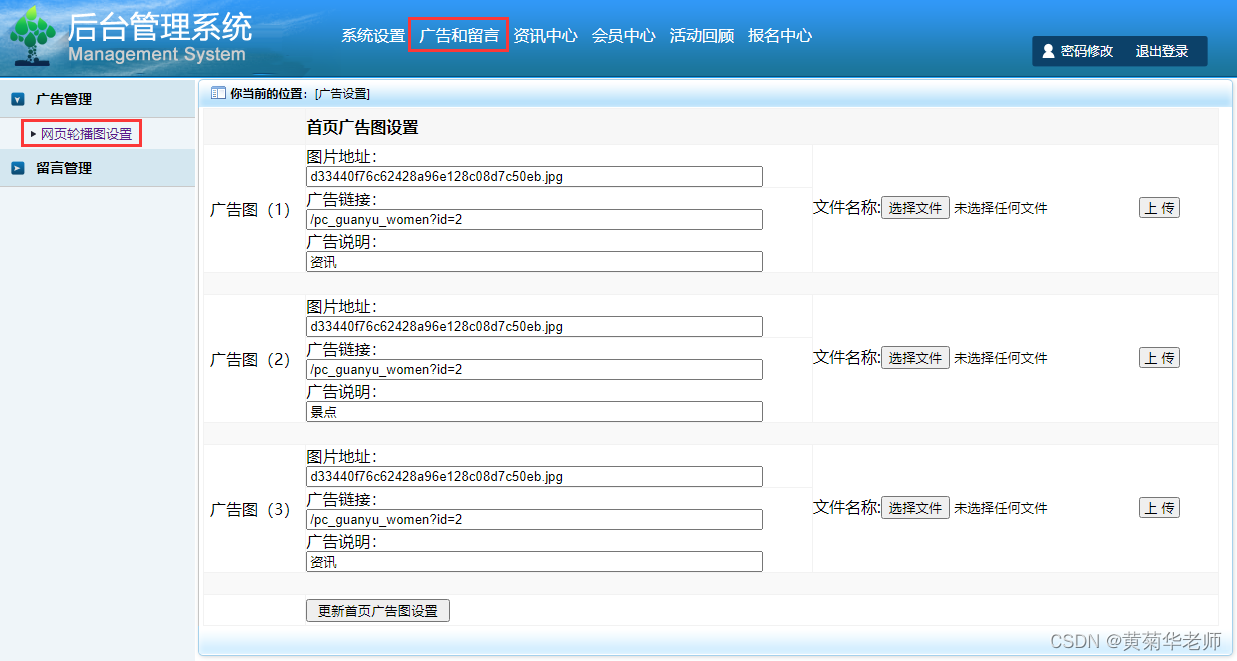
Task: Click 图片地址 field for 广告图（2）
Action: (x=534, y=327)
